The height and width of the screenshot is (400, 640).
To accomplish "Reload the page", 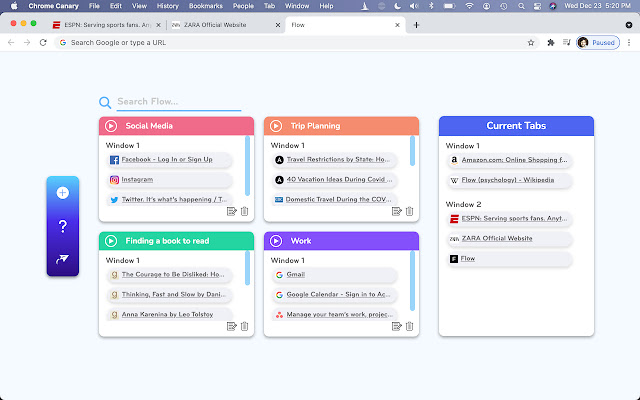I will pos(43,42).
